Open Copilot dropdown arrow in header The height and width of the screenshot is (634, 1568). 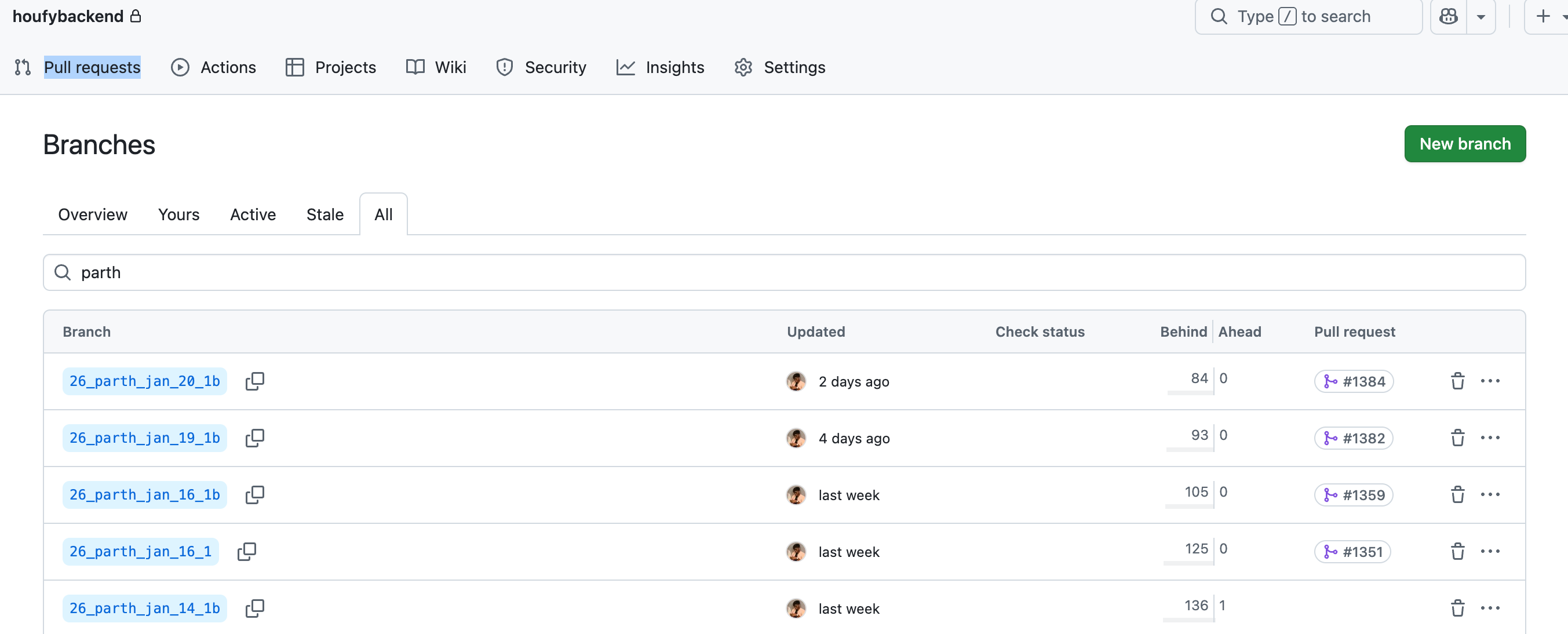[1481, 16]
